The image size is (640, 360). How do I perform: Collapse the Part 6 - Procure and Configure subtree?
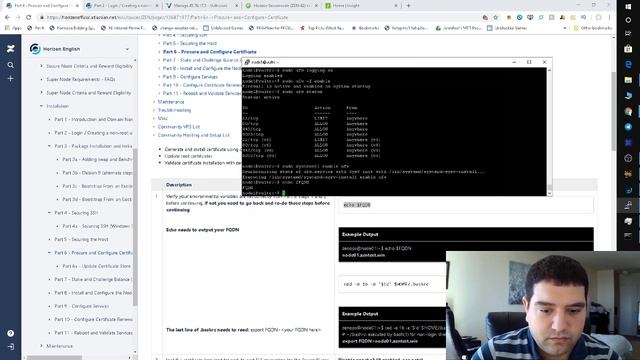pyautogui.click(x=49, y=253)
